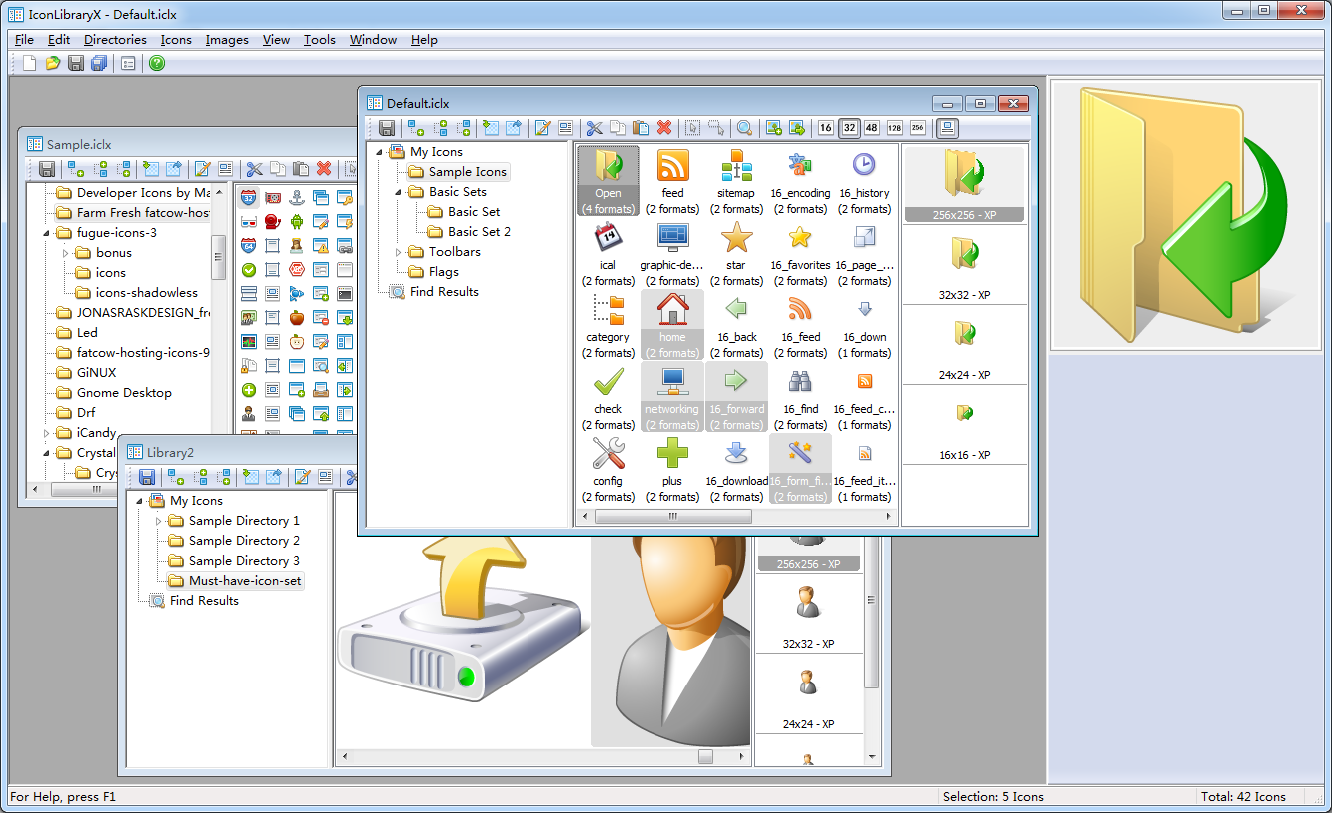The width and height of the screenshot is (1332, 813).
Task: Select the Cut icons tool
Action: pyautogui.click(x=594, y=128)
